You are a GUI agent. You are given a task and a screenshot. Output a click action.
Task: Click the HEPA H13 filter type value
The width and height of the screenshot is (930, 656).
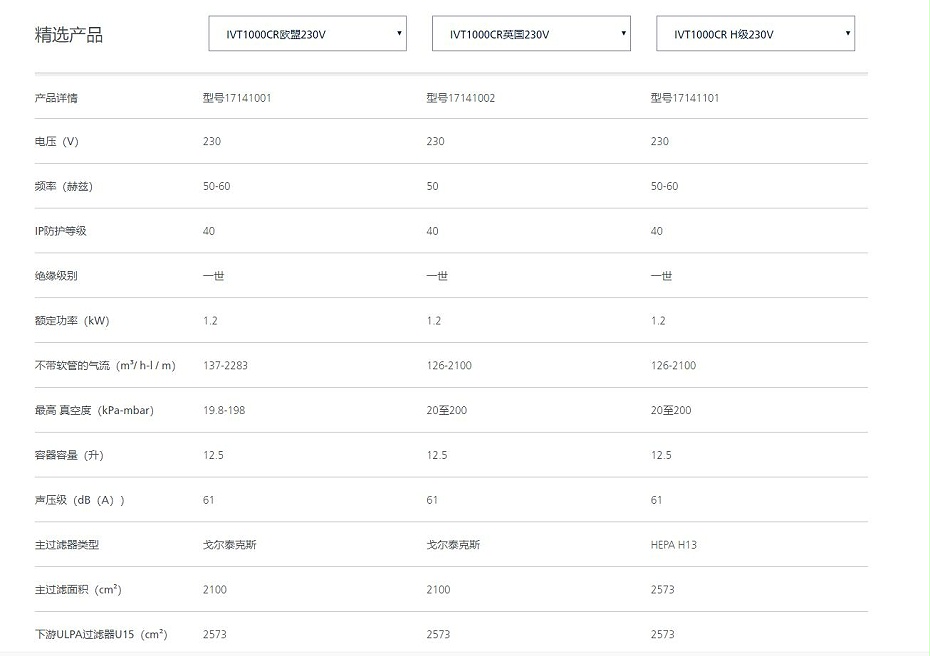click(674, 544)
